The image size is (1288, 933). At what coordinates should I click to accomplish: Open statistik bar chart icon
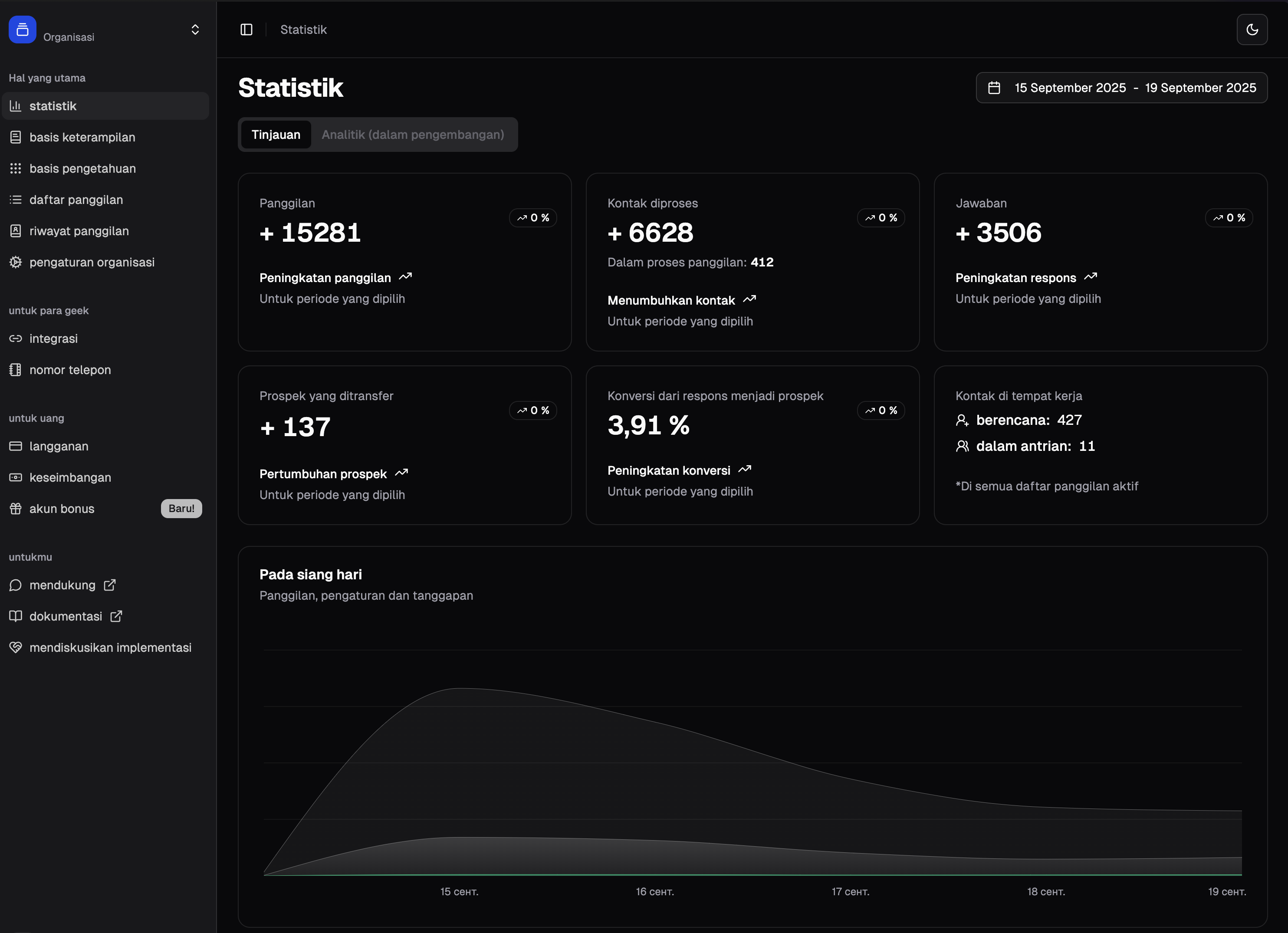pyautogui.click(x=15, y=106)
